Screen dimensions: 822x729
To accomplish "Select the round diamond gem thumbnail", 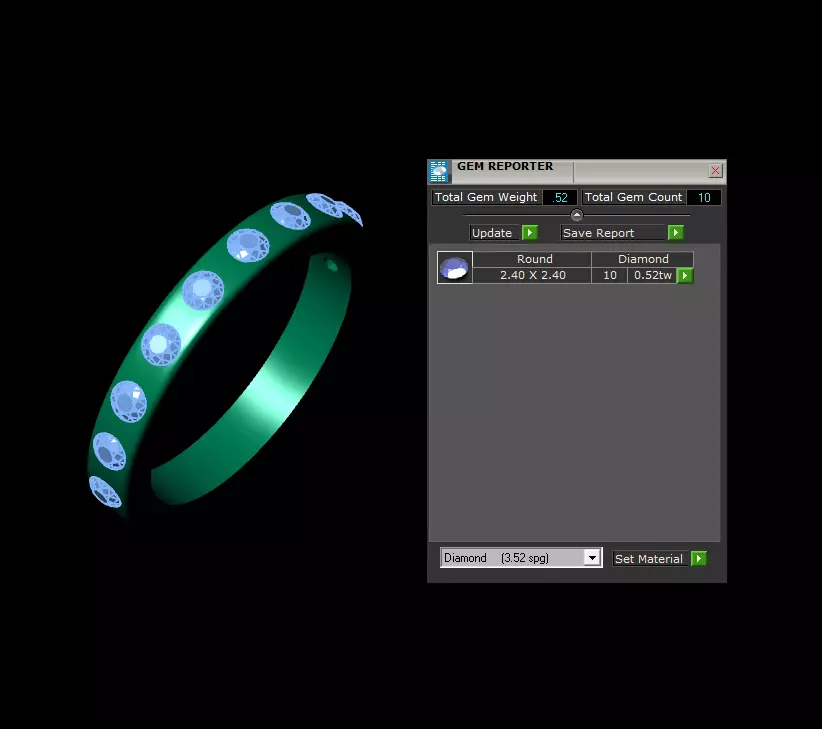I will [x=455, y=267].
